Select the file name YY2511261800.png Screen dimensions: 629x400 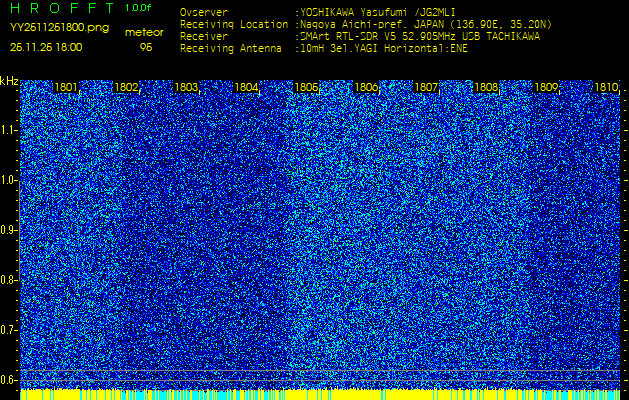tap(59, 28)
